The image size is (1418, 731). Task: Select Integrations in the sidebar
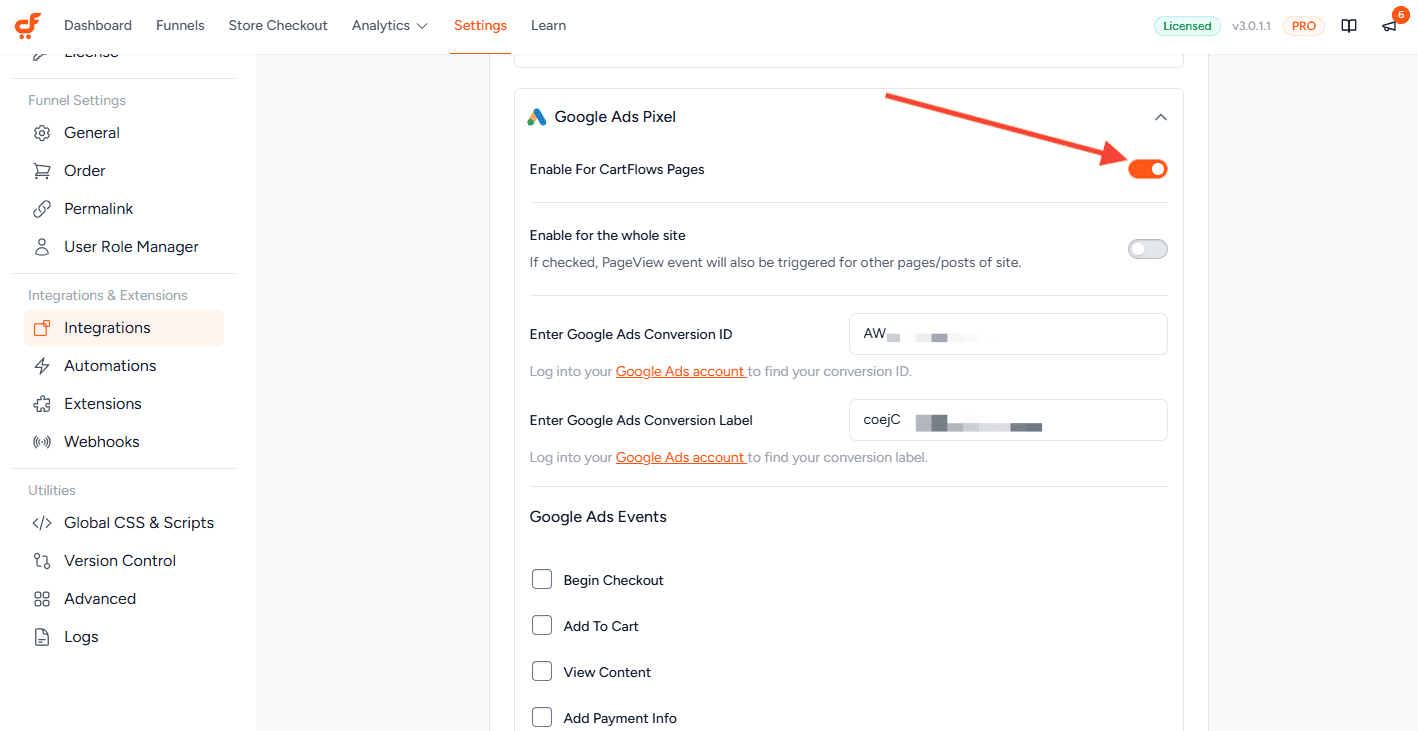[x=124, y=328]
